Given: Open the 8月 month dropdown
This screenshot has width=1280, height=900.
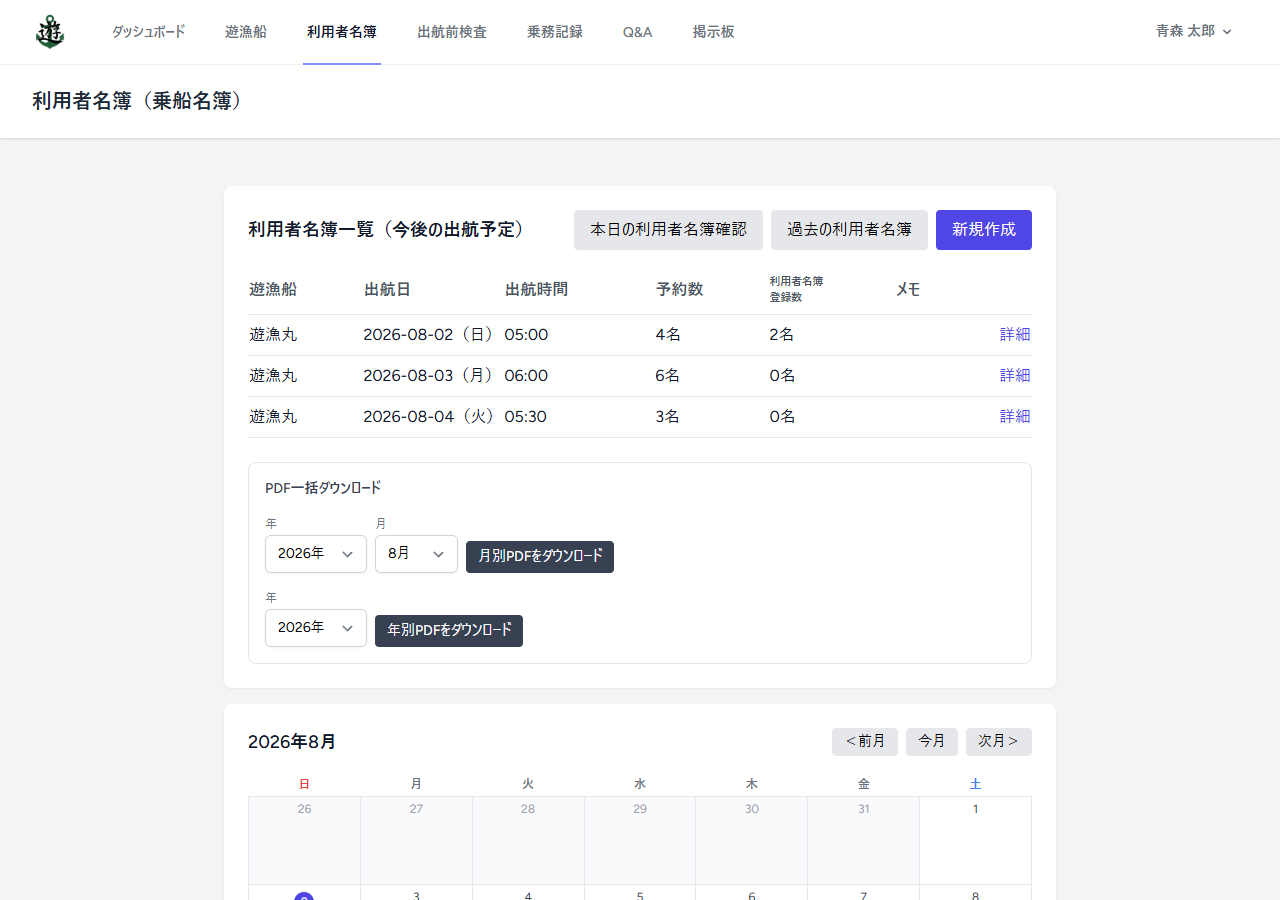Looking at the screenshot, I should tap(416, 554).
